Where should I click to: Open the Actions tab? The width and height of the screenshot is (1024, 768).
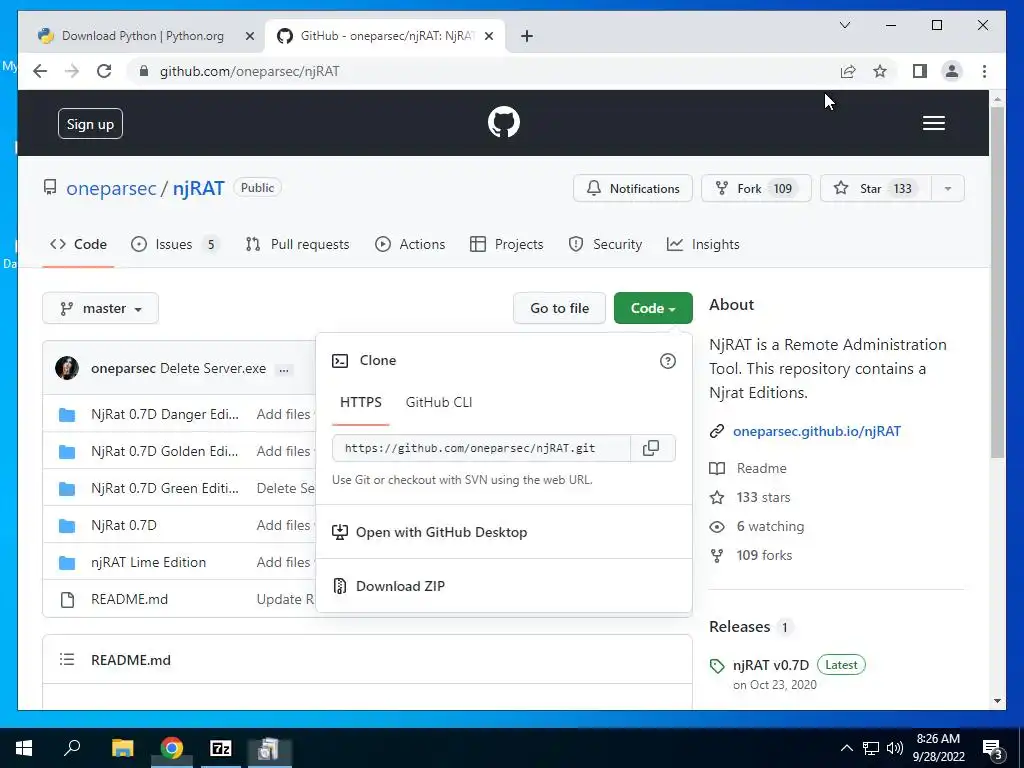pos(410,244)
